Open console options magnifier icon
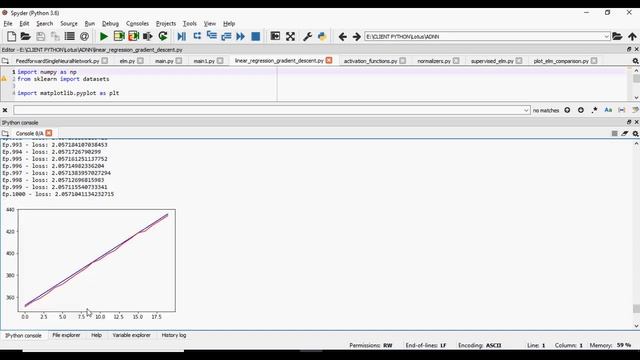Screen dimensions: 640x360 (x=636, y=133)
